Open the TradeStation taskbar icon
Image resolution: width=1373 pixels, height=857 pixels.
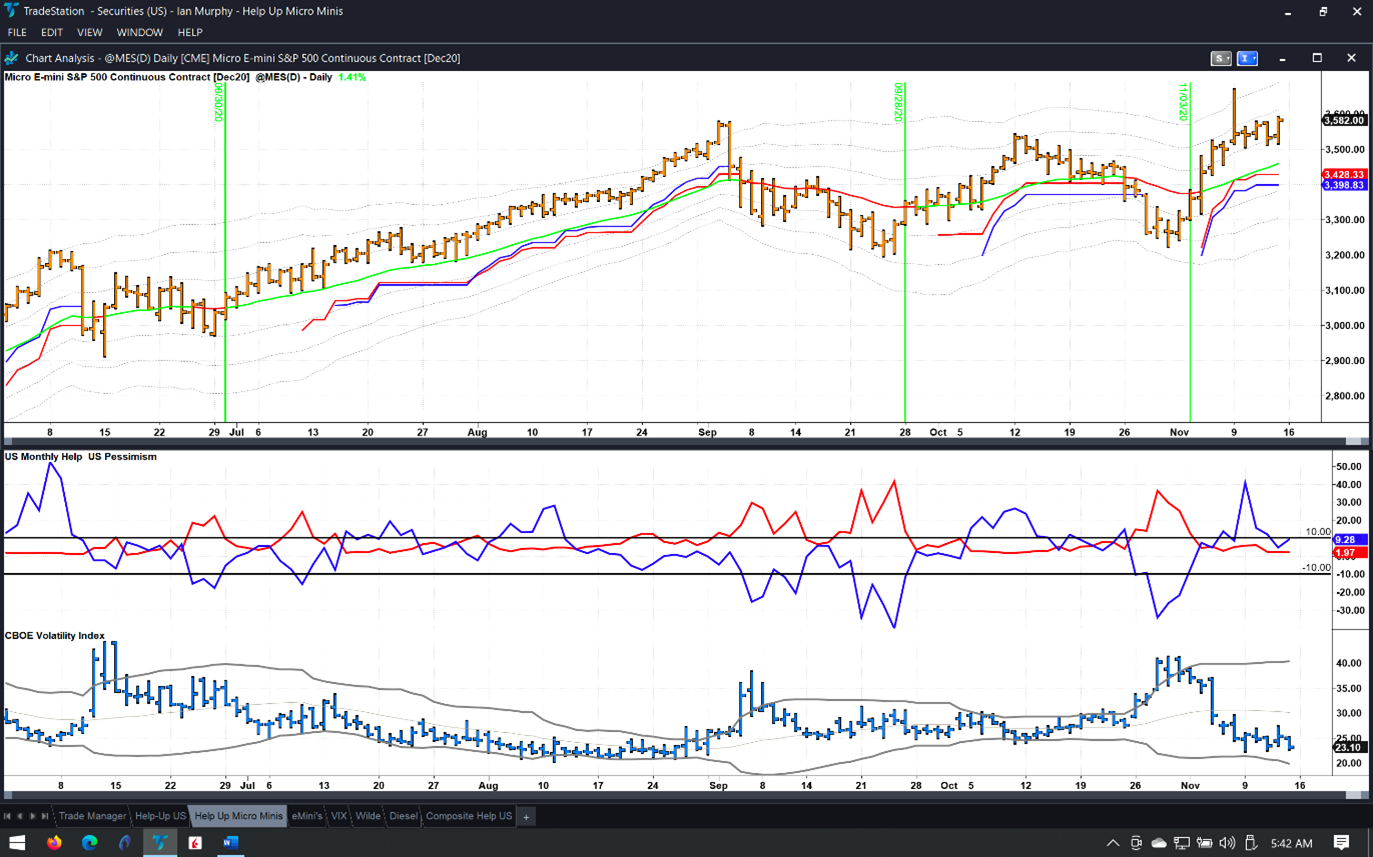(159, 843)
